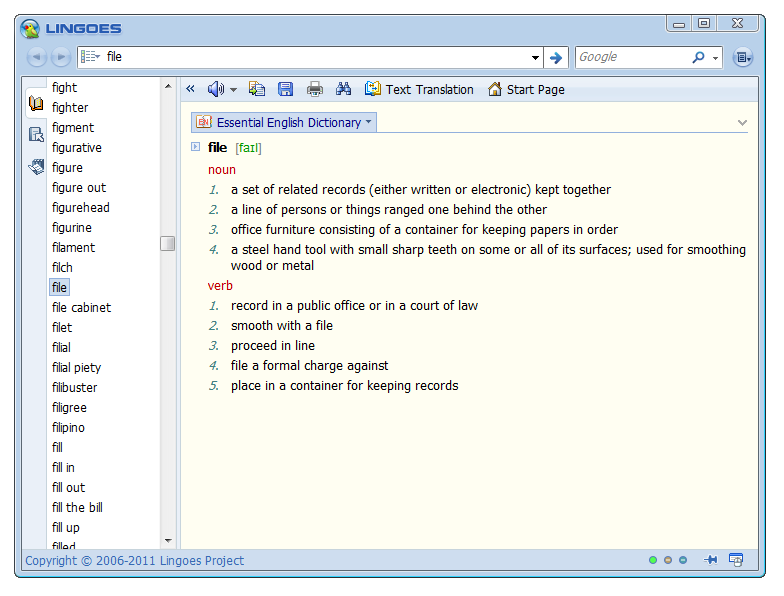
Task: Click the green status dot
Action: tap(652, 560)
